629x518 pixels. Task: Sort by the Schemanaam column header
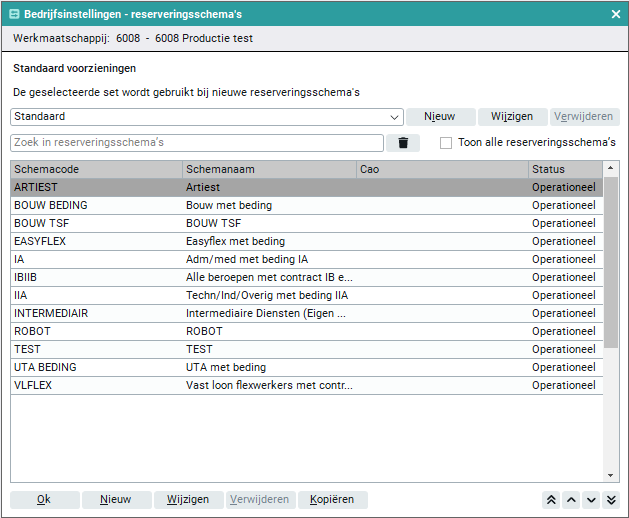click(269, 169)
